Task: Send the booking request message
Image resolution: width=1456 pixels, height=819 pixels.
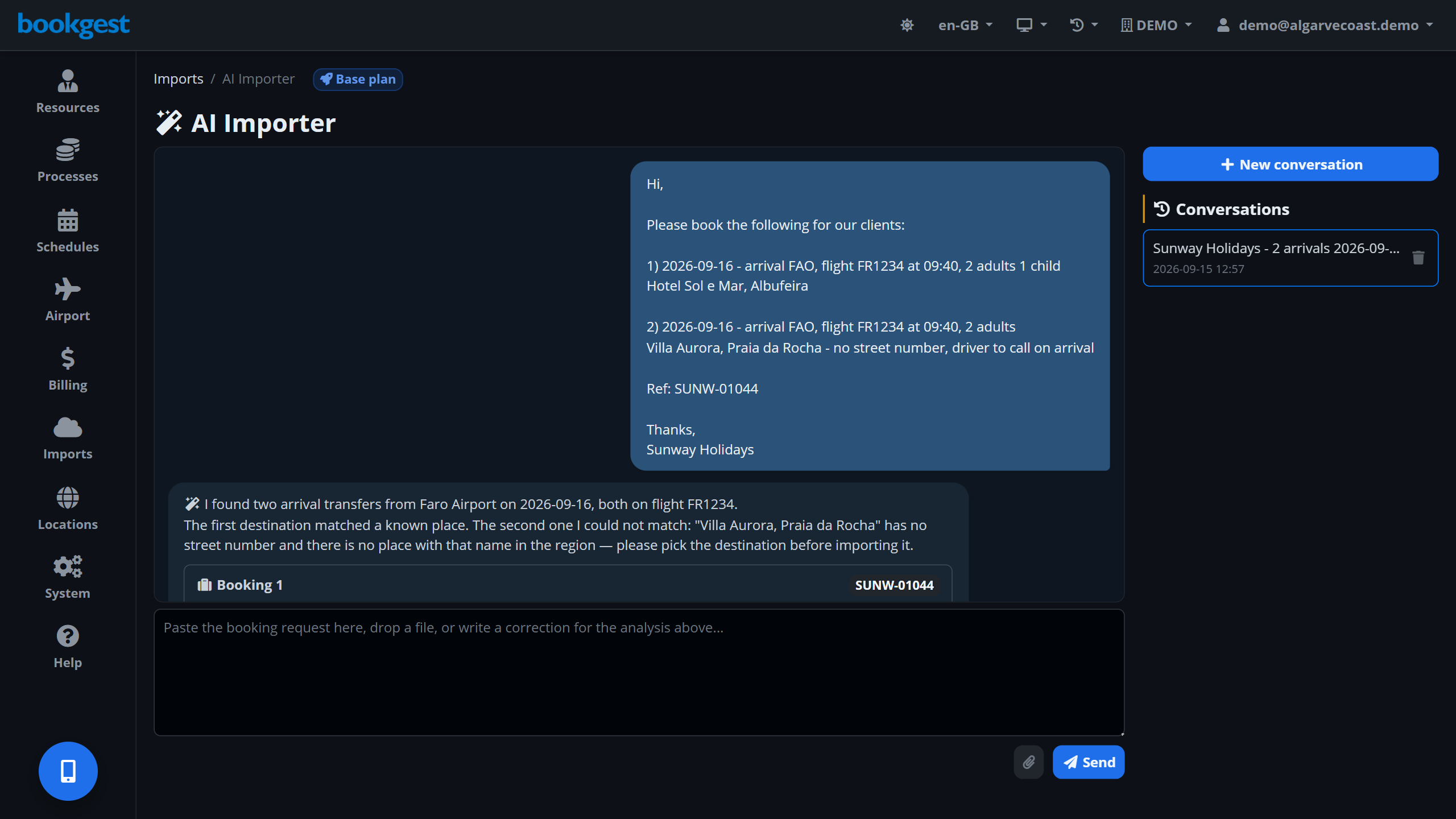Action: (1089, 762)
